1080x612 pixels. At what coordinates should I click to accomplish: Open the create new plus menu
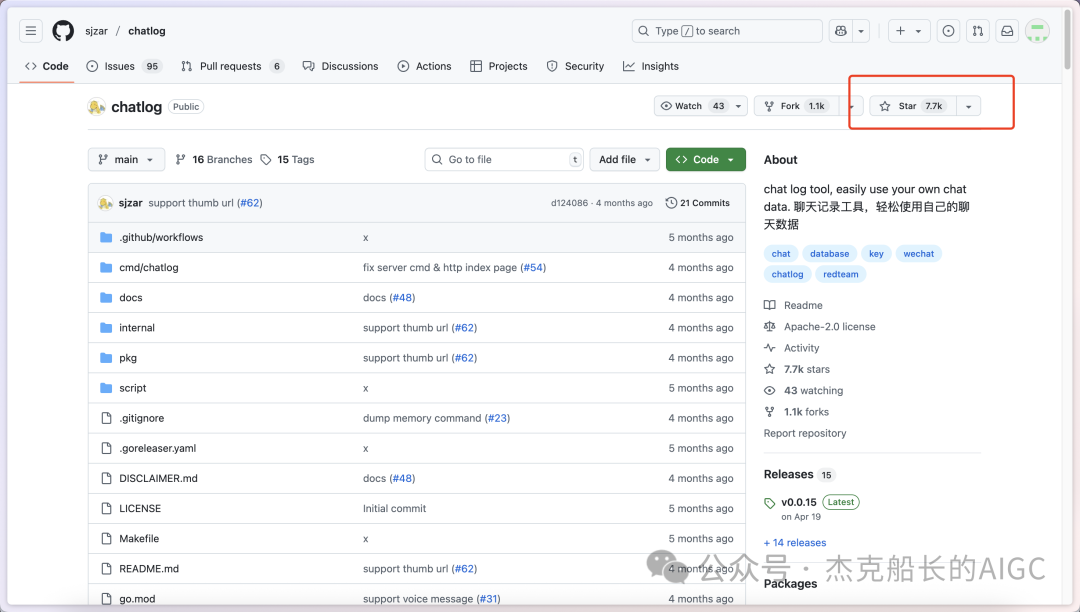(x=908, y=31)
